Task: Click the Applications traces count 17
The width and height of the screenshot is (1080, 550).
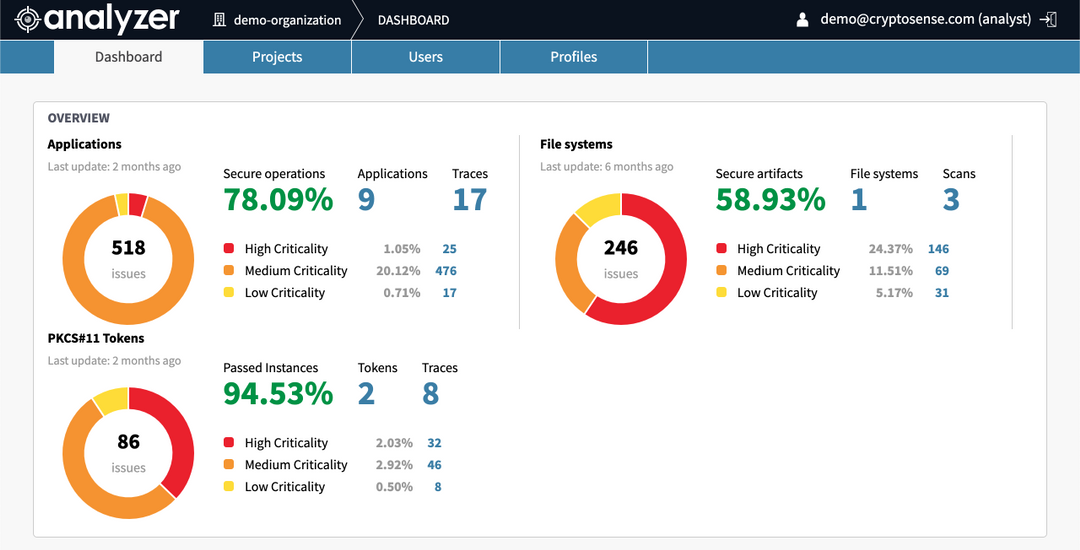Action: pyautogui.click(x=469, y=199)
